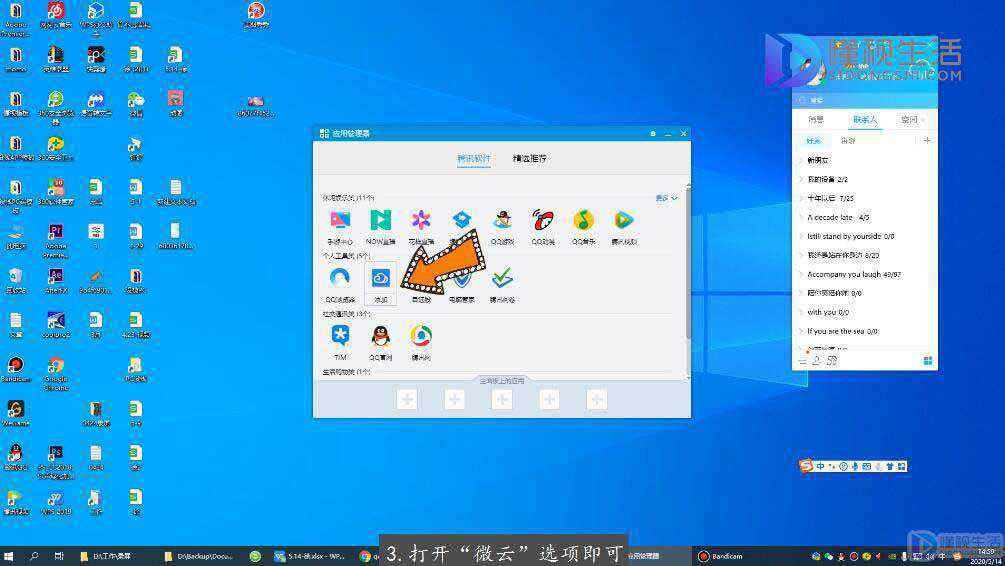Open 消息 tab in QQ panel
Image resolution: width=1005 pixels, height=566 pixels.
(815, 120)
